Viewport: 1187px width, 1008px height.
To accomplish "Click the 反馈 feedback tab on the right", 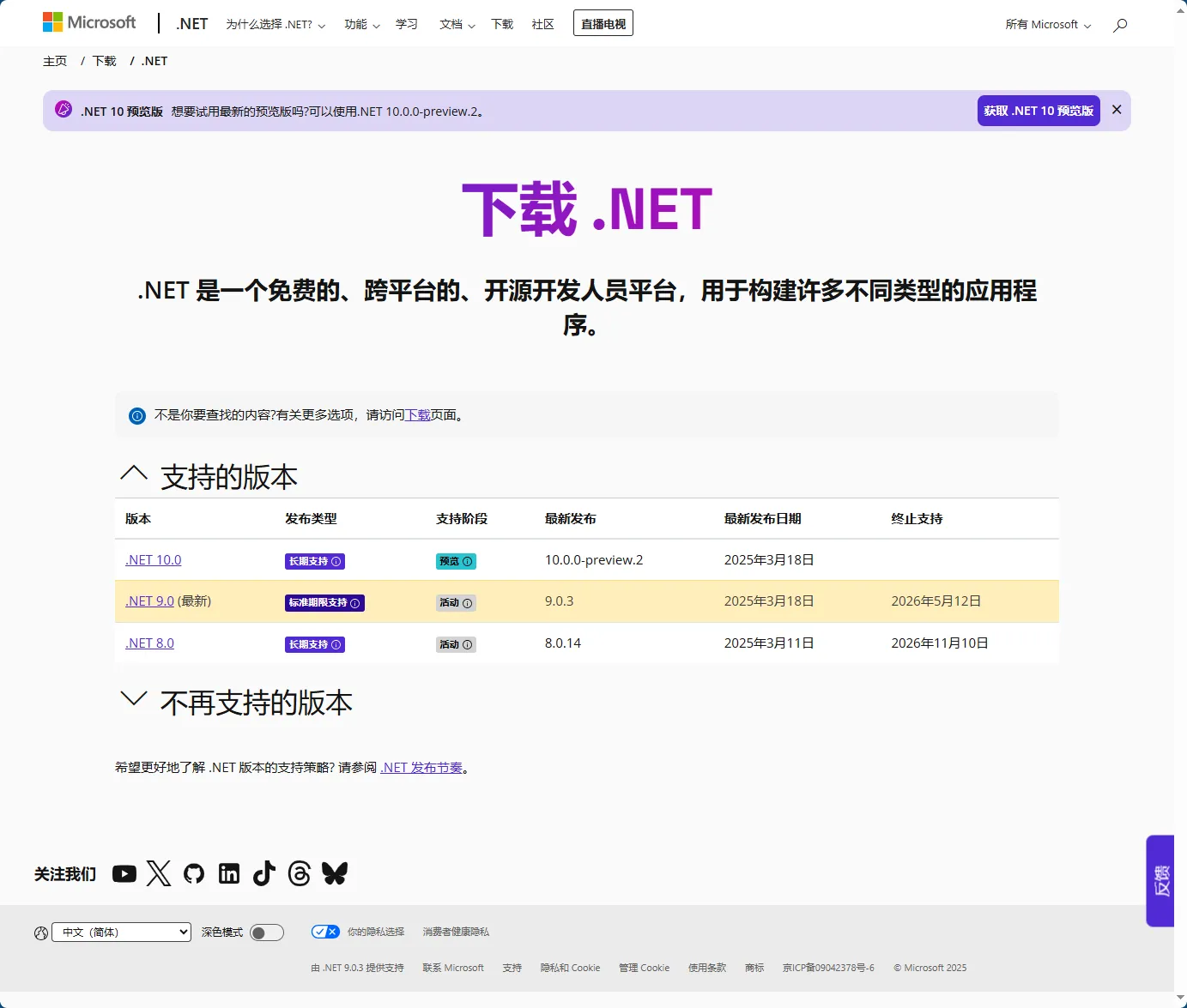I will pyautogui.click(x=1160, y=882).
